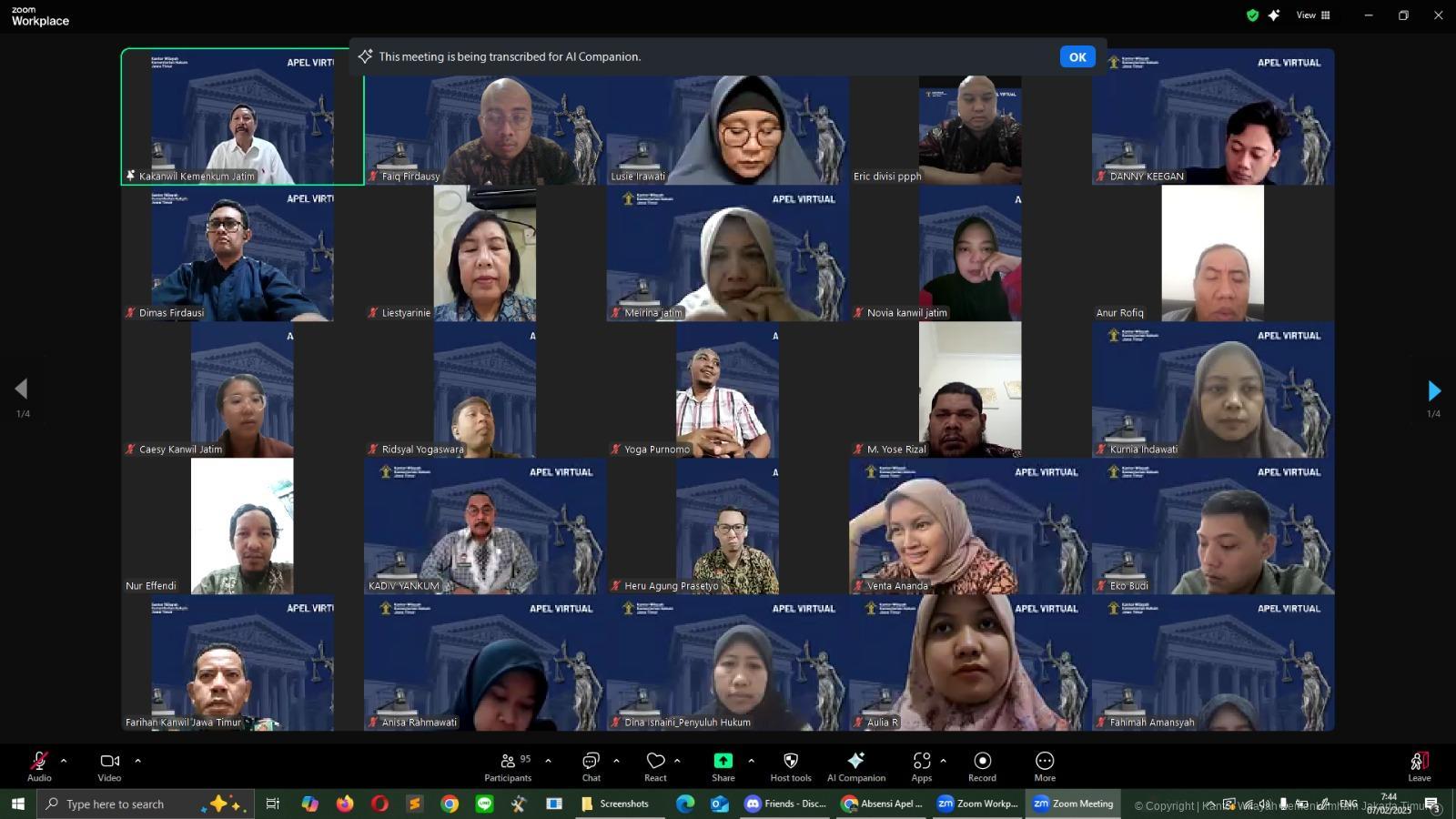The height and width of the screenshot is (819, 1456).
Task: Click the taskbar search box
Action: (146, 804)
